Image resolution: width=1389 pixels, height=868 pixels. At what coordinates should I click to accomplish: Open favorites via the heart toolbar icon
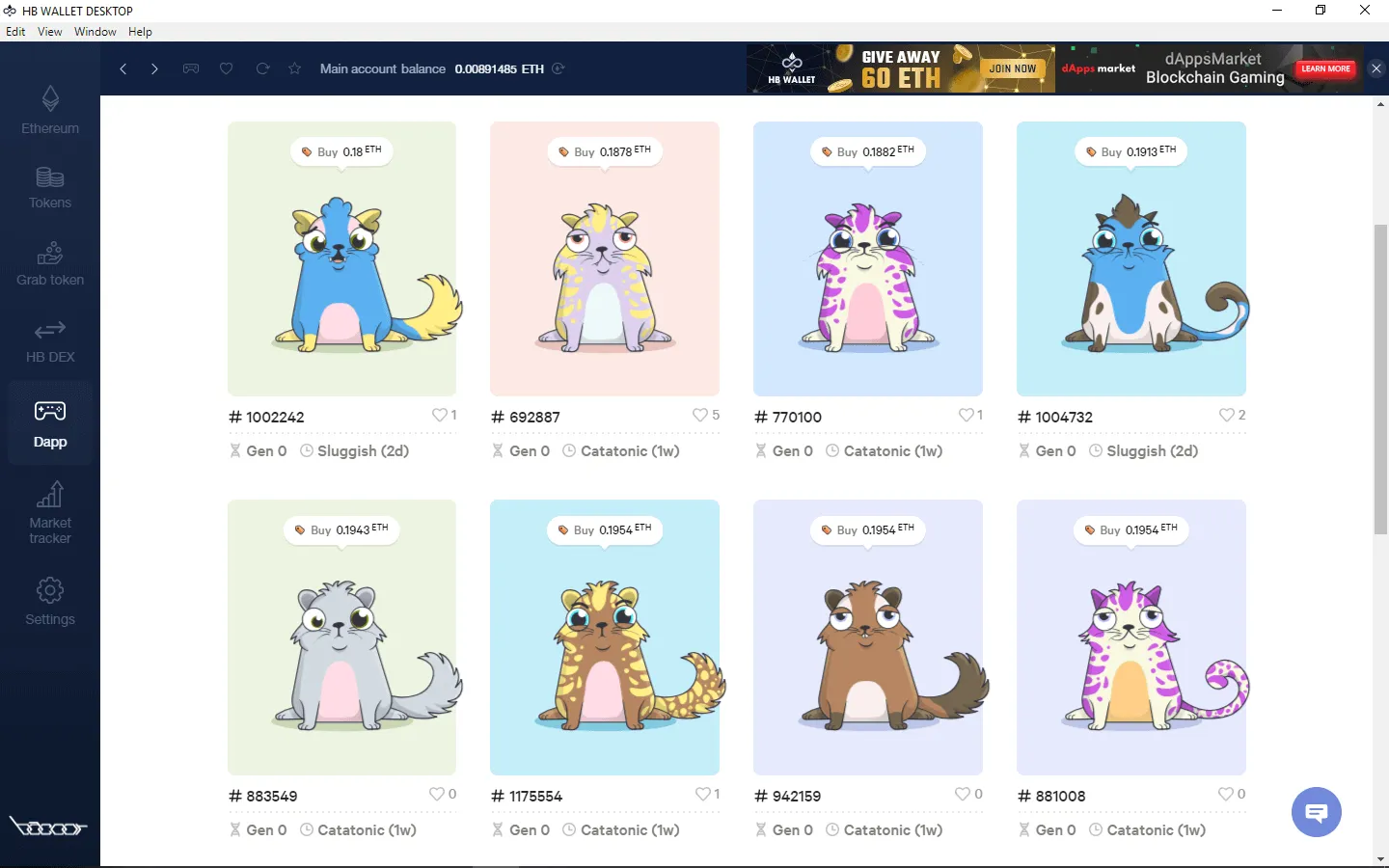coord(226,68)
